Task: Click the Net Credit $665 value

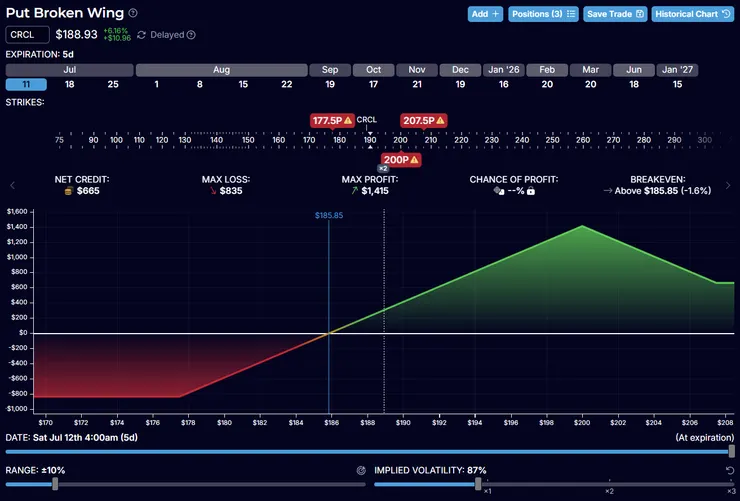Action: click(88, 191)
